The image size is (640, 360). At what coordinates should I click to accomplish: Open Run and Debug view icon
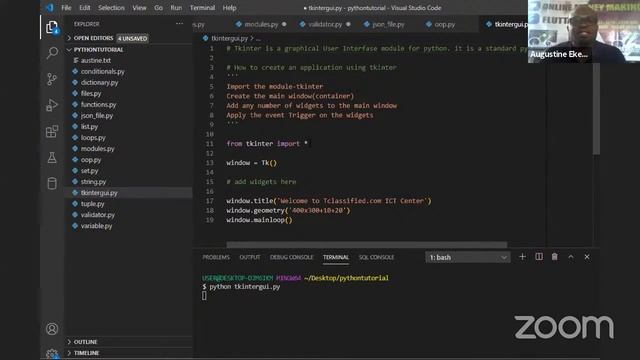pyautogui.click(x=52, y=105)
